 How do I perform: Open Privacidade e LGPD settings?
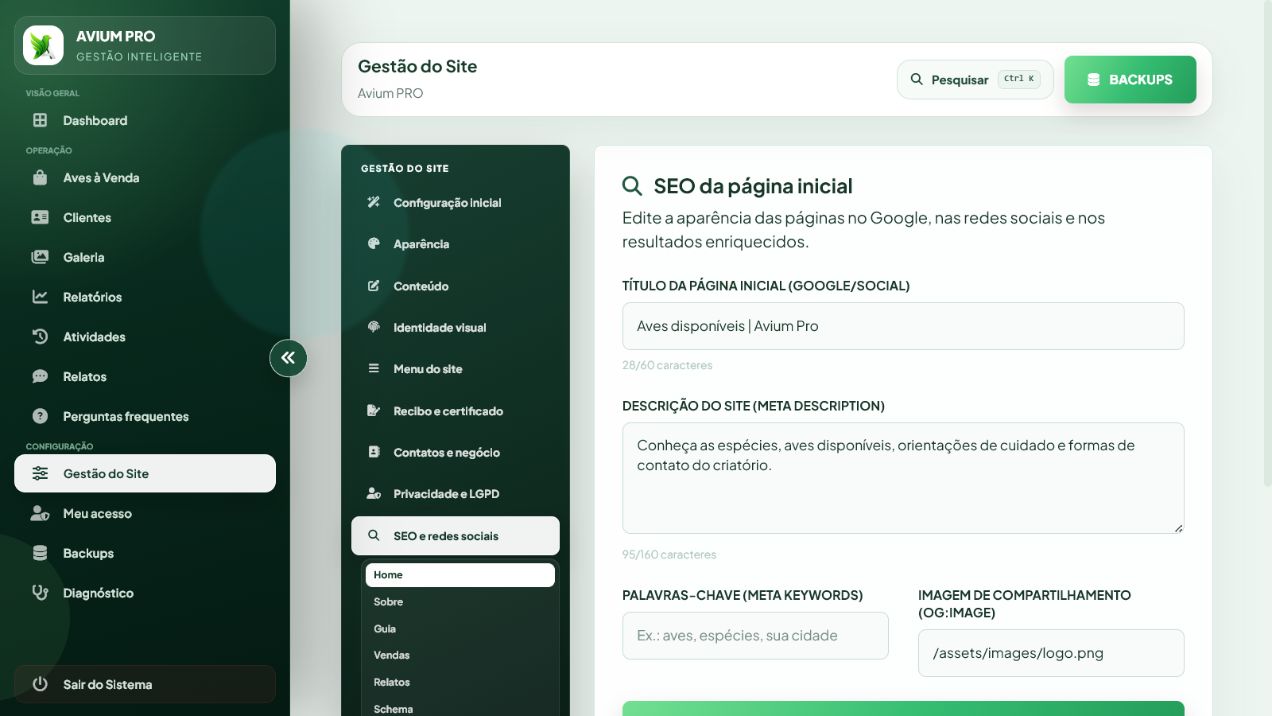coord(455,494)
